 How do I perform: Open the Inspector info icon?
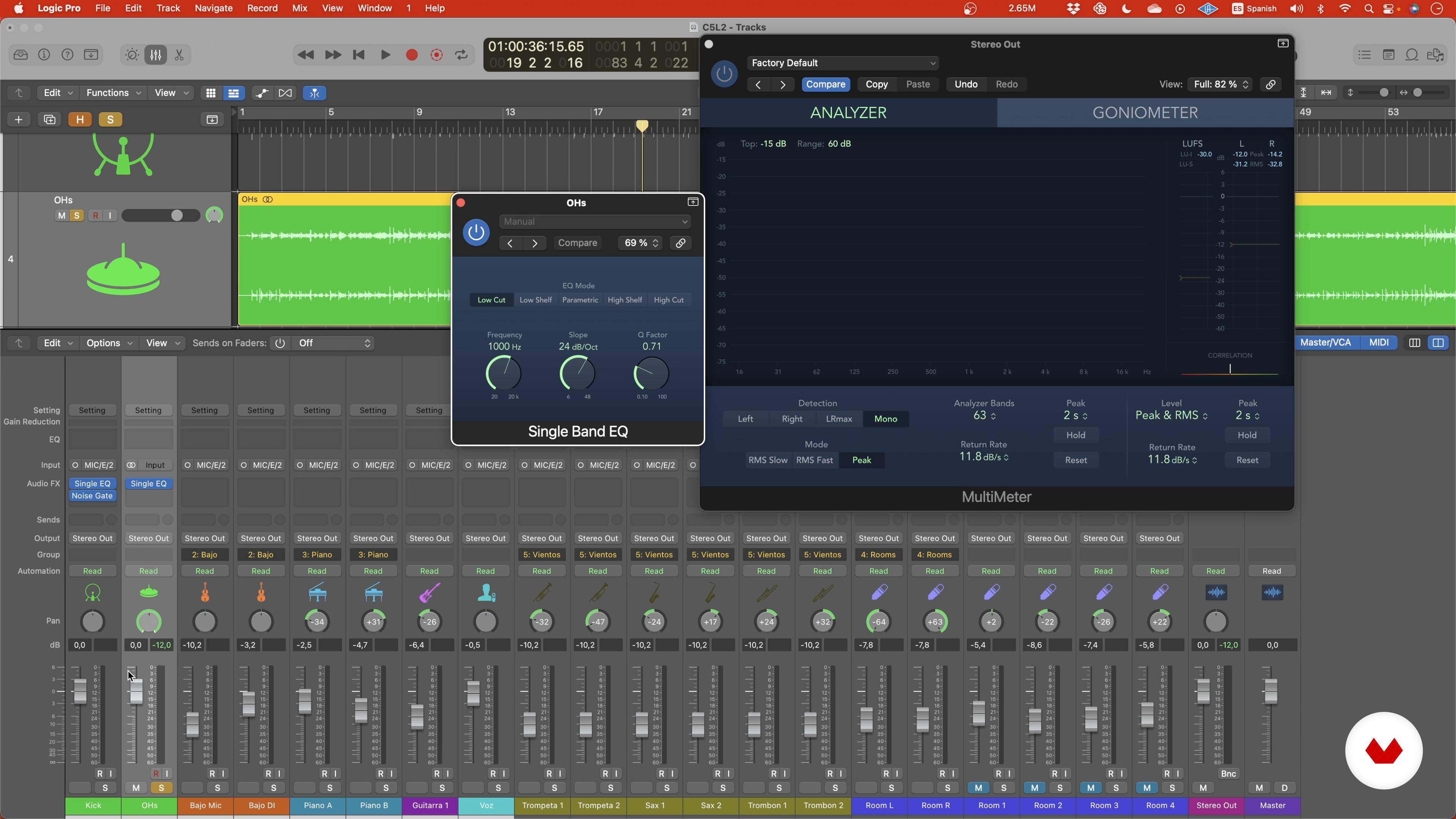click(x=44, y=55)
